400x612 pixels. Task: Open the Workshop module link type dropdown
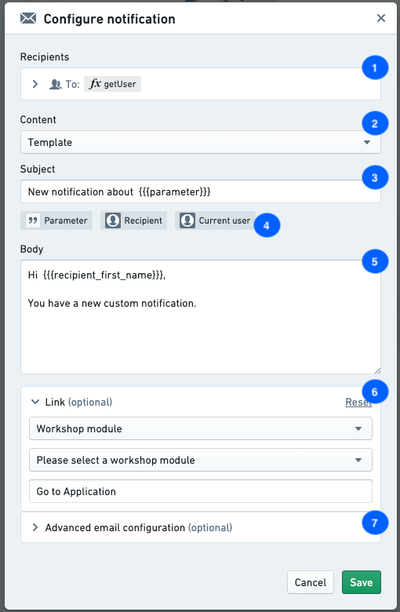tap(201, 429)
